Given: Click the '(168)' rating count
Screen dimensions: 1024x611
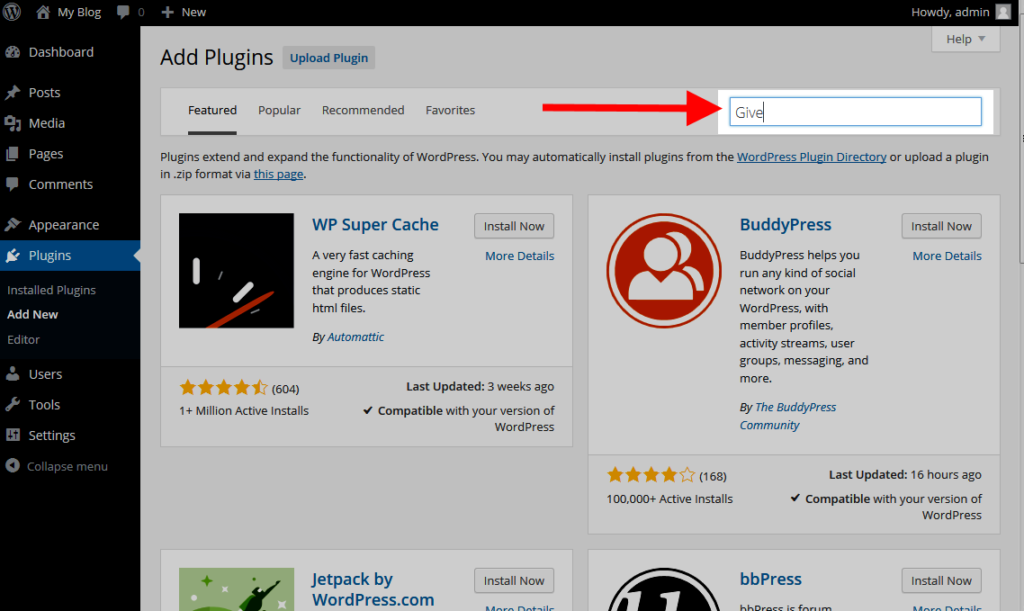Looking at the screenshot, I should tap(712, 477).
